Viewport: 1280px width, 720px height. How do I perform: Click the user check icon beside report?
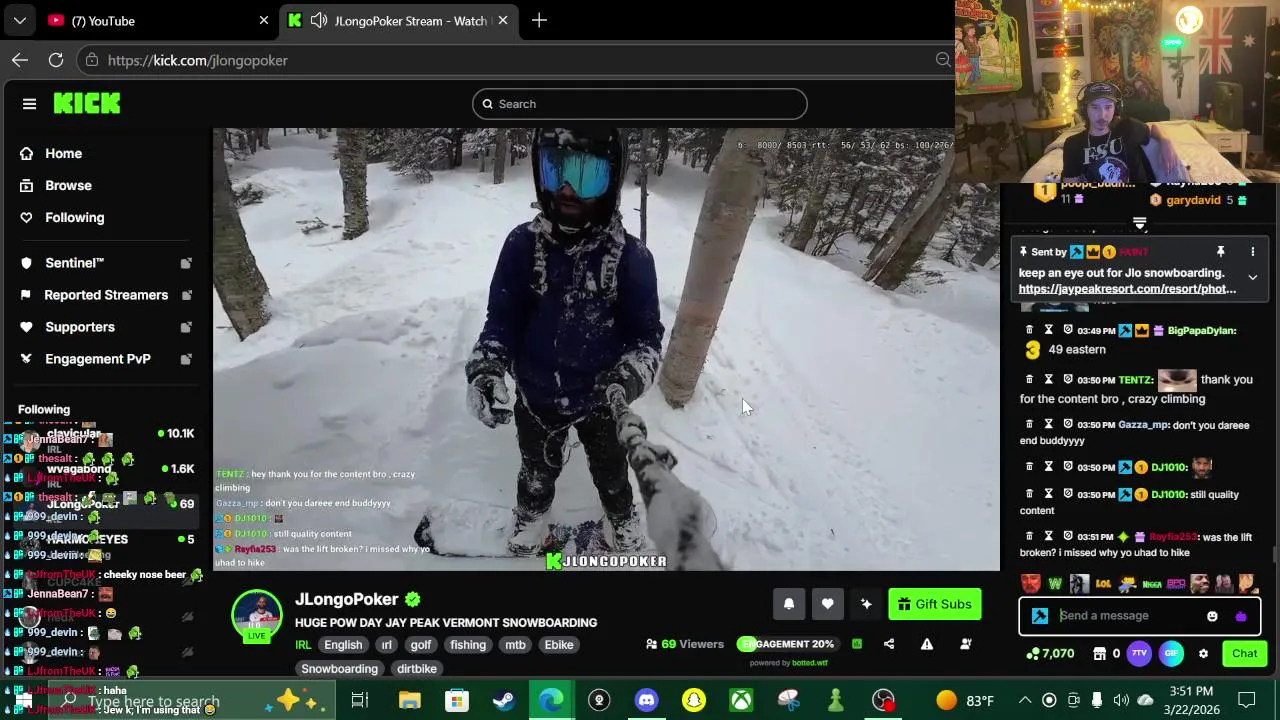(x=965, y=644)
